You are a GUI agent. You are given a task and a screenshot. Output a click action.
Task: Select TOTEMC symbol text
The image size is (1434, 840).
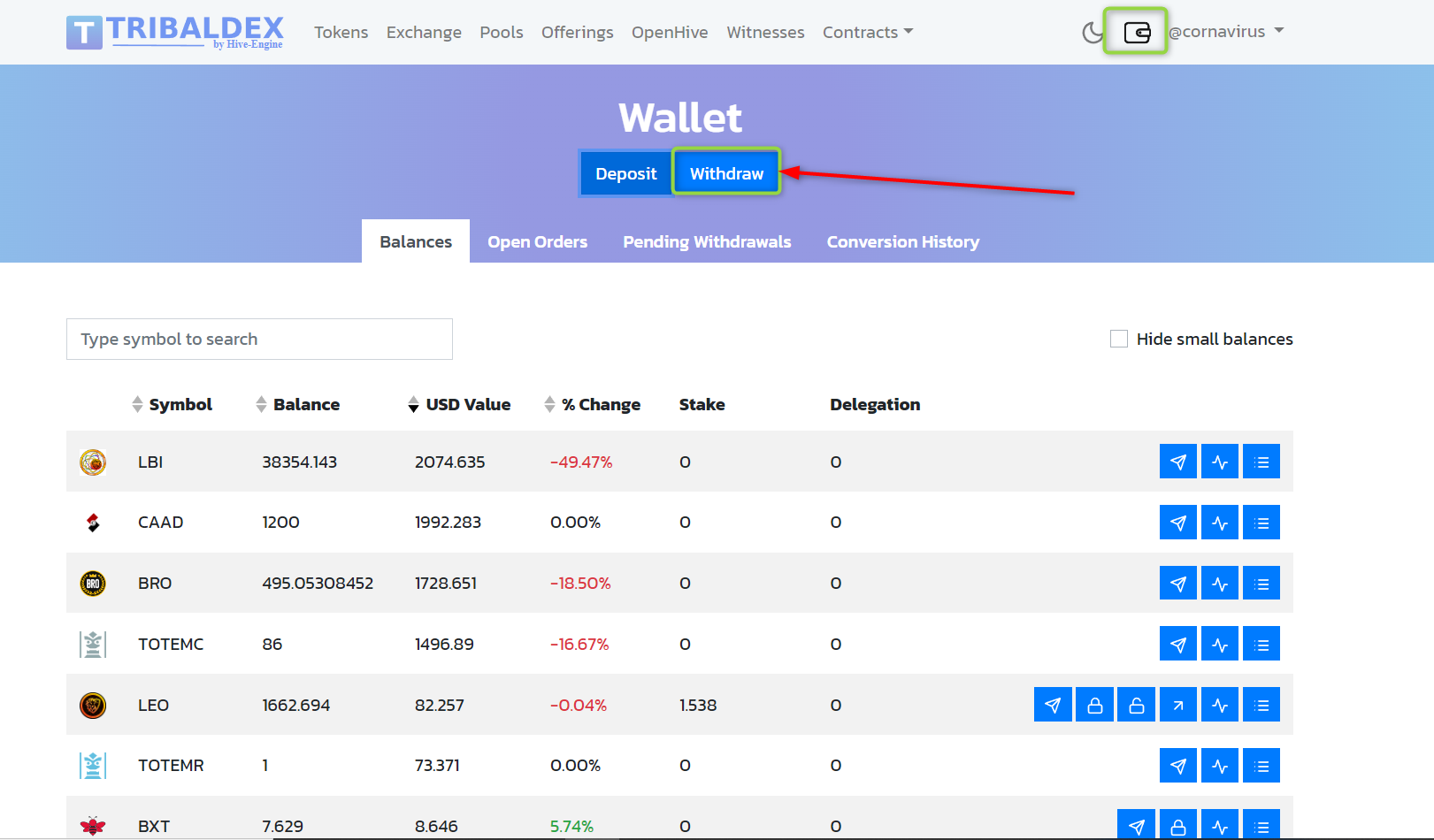tap(171, 645)
